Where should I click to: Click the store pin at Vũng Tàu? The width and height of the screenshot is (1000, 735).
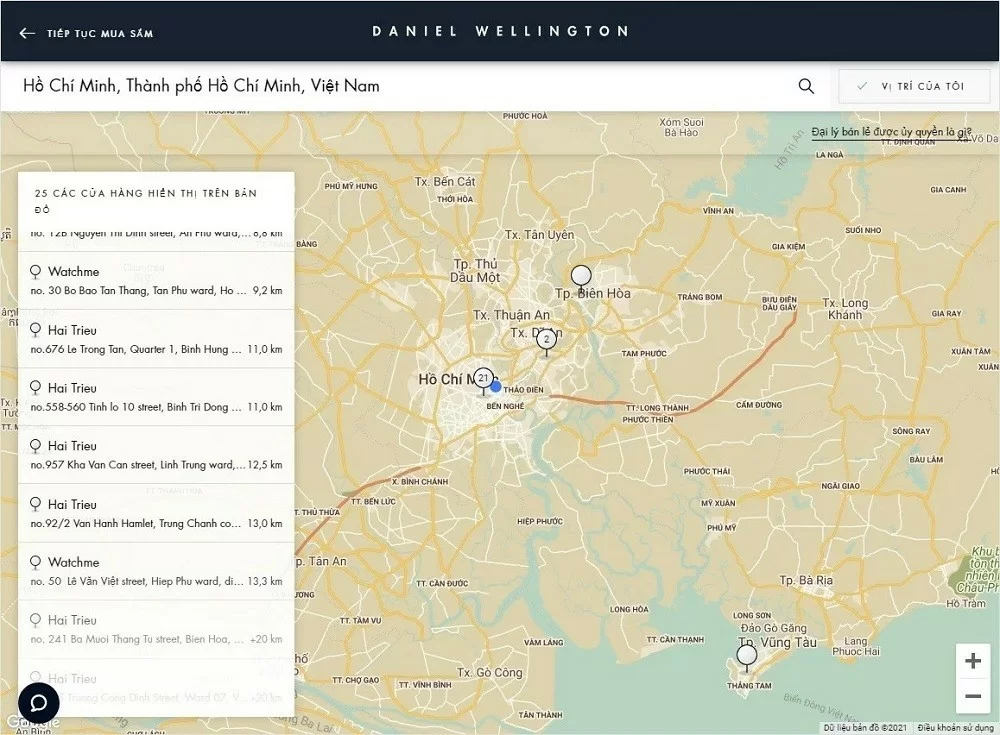pos(747,656)
